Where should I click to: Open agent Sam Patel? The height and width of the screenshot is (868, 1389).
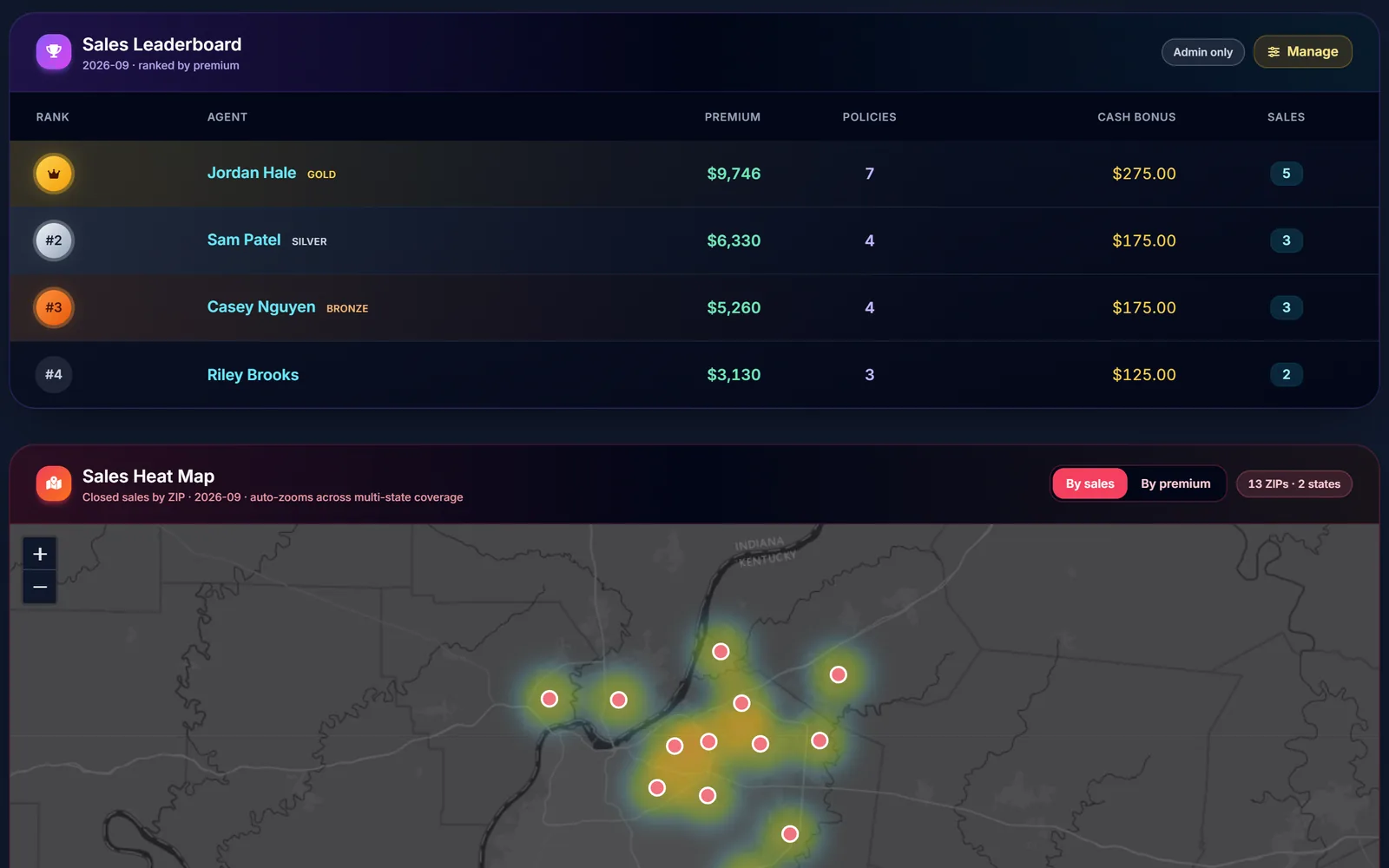pos(244,240)
